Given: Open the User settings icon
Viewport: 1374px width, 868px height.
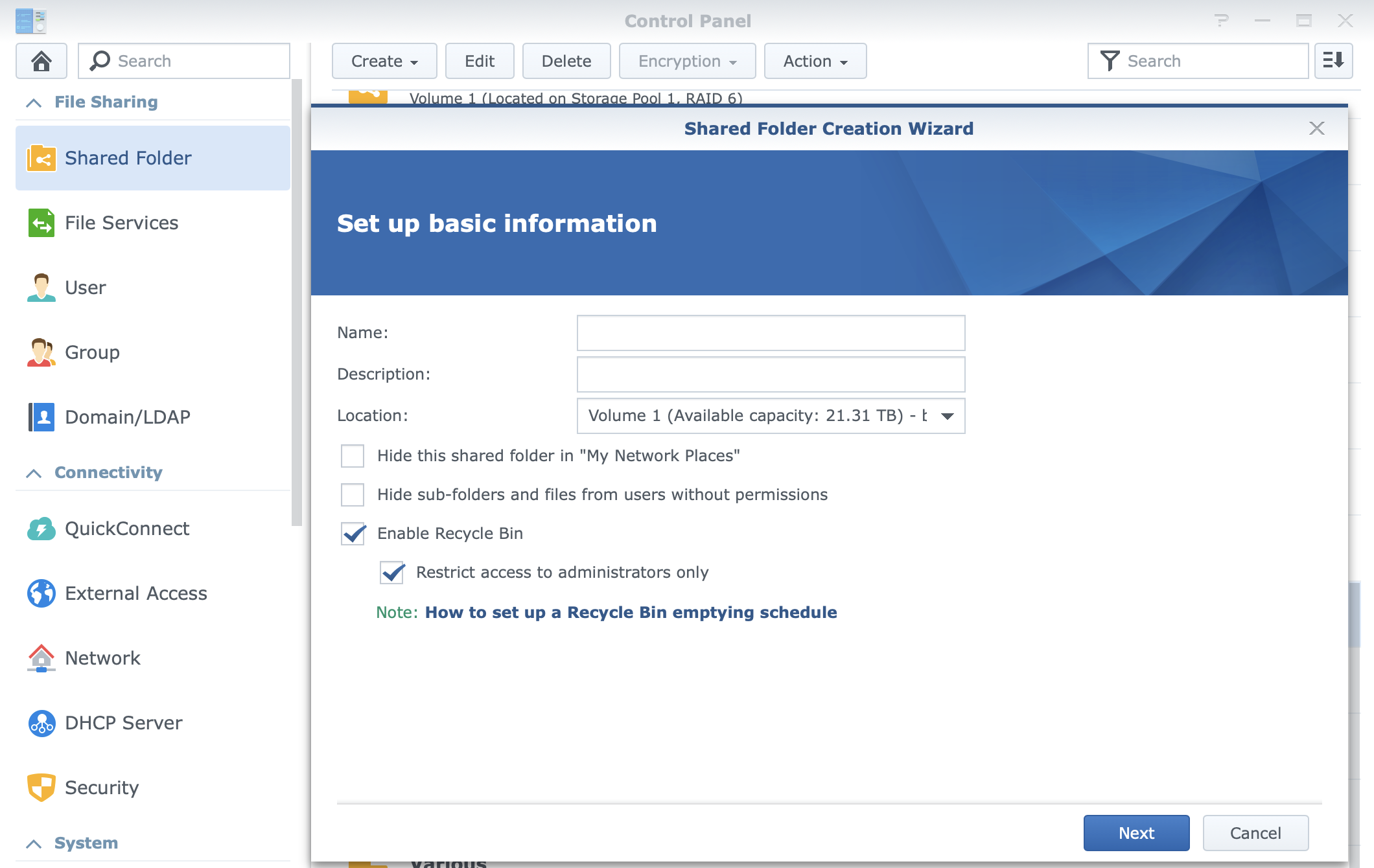Looking at the screenshot, I should pos(41,288).
